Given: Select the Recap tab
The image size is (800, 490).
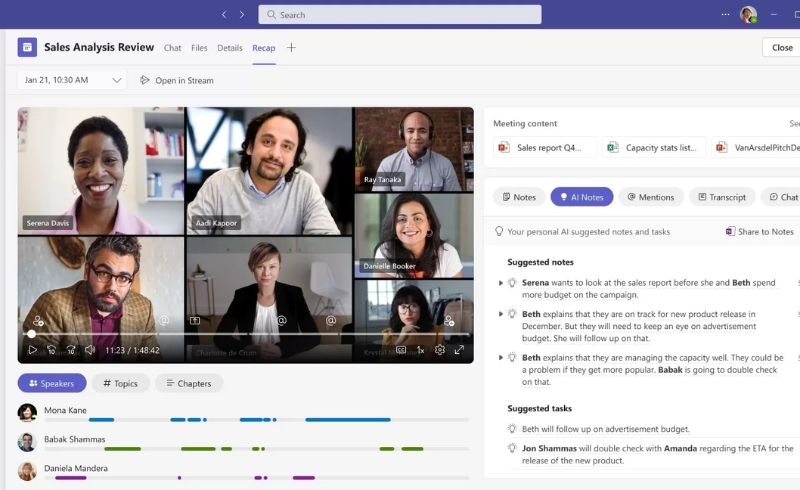Looking at the screenshot, I should (x=264, y=48).
